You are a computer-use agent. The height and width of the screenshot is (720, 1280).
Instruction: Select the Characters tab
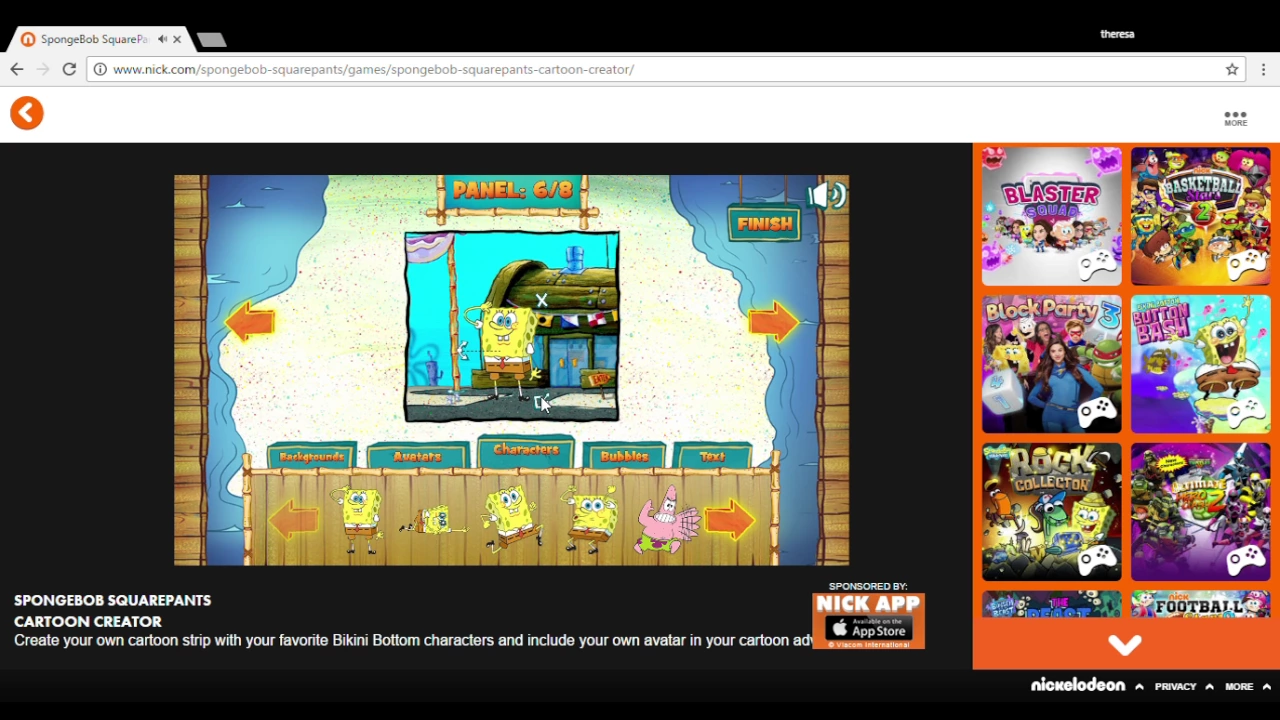tap(526, 451)
